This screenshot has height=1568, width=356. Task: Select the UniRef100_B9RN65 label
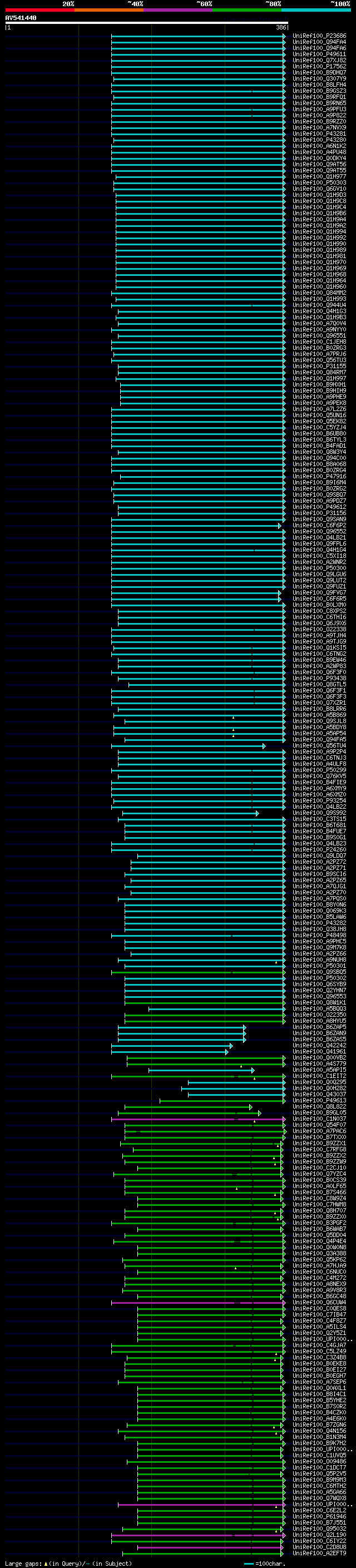click(319, 103)
